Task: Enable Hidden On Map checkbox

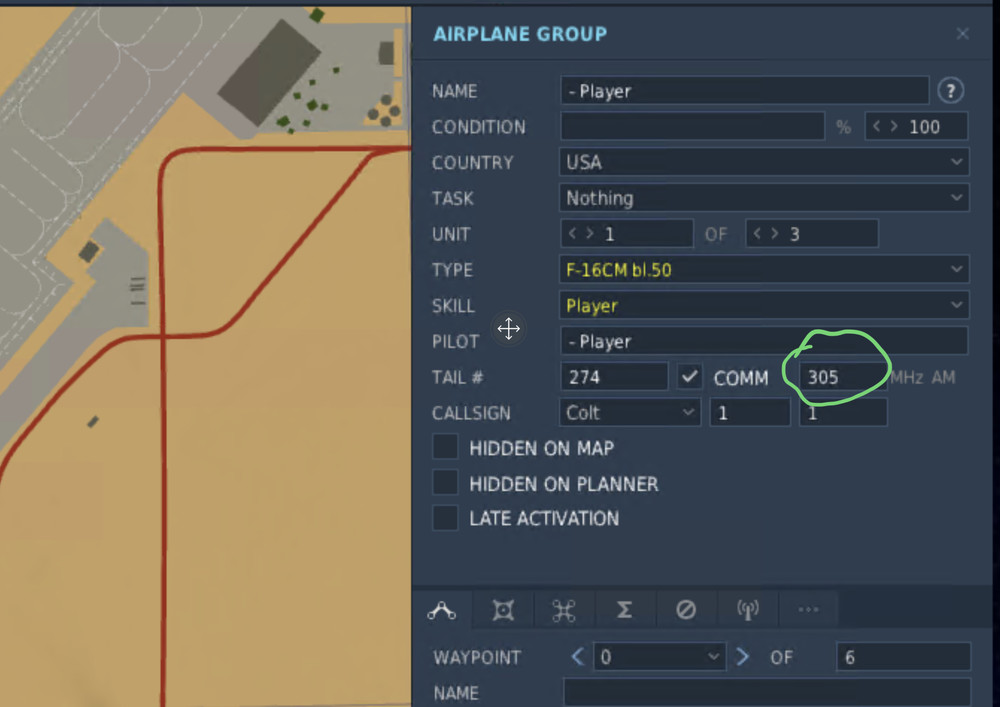Action: (x=445, y=448)
